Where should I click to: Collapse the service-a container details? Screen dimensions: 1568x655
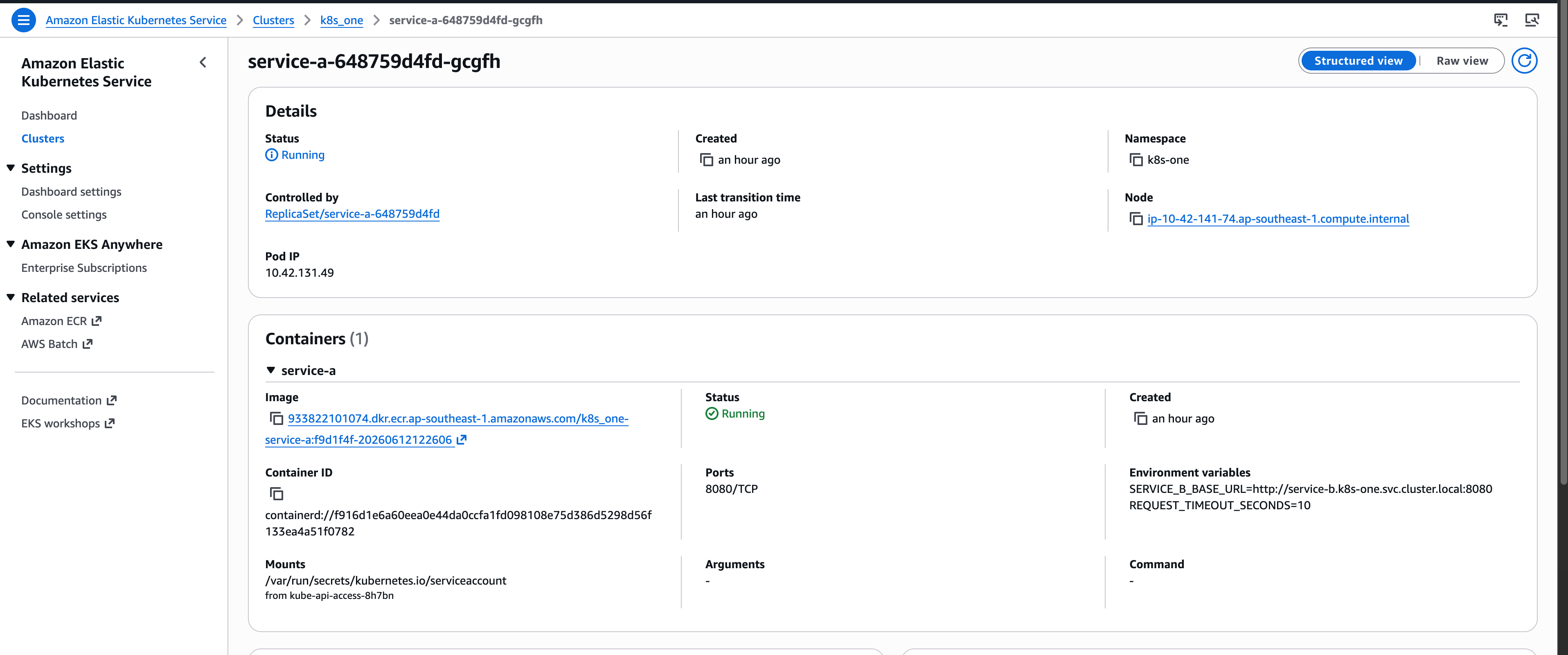tap(271, 370)
